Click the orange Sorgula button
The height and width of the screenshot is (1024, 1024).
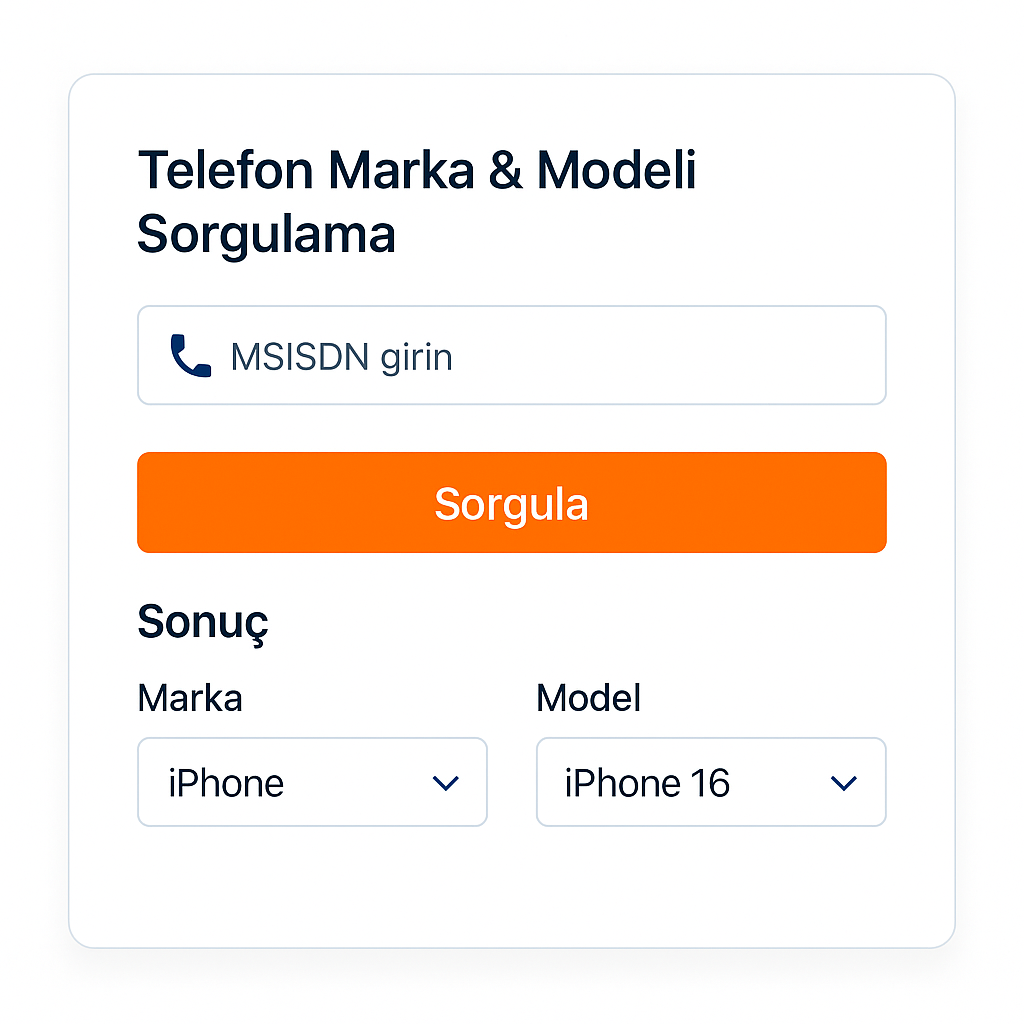click(x=511, y=502)
